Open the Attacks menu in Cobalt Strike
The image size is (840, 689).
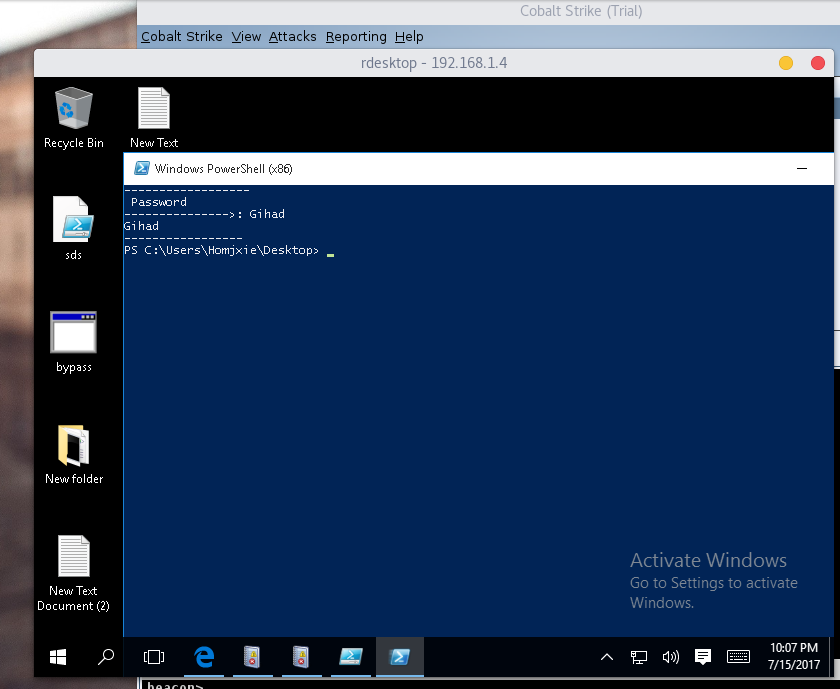(x=292, y=36)
